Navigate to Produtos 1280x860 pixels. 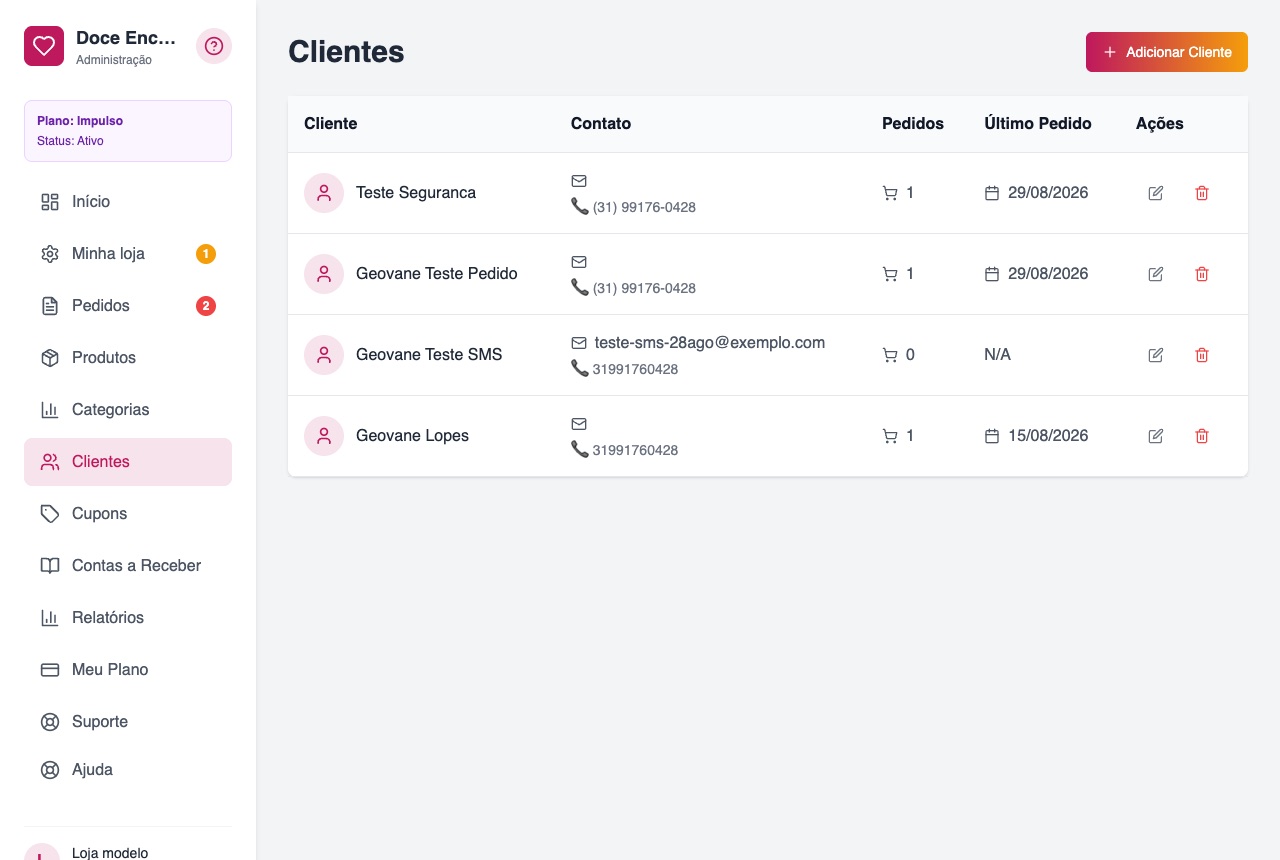tap(128, 358)
